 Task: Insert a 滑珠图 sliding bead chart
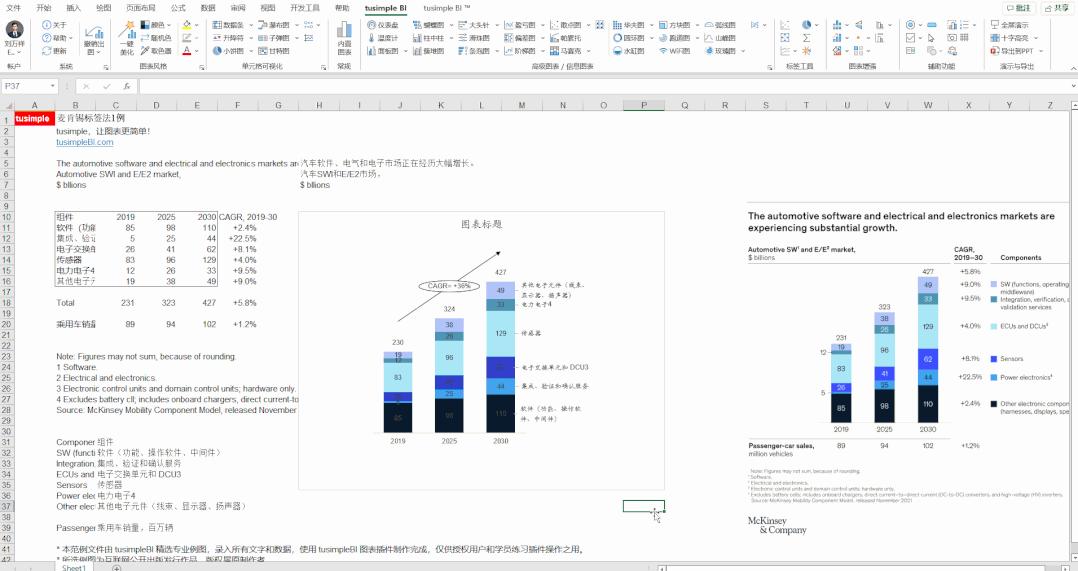coord(474,38)
